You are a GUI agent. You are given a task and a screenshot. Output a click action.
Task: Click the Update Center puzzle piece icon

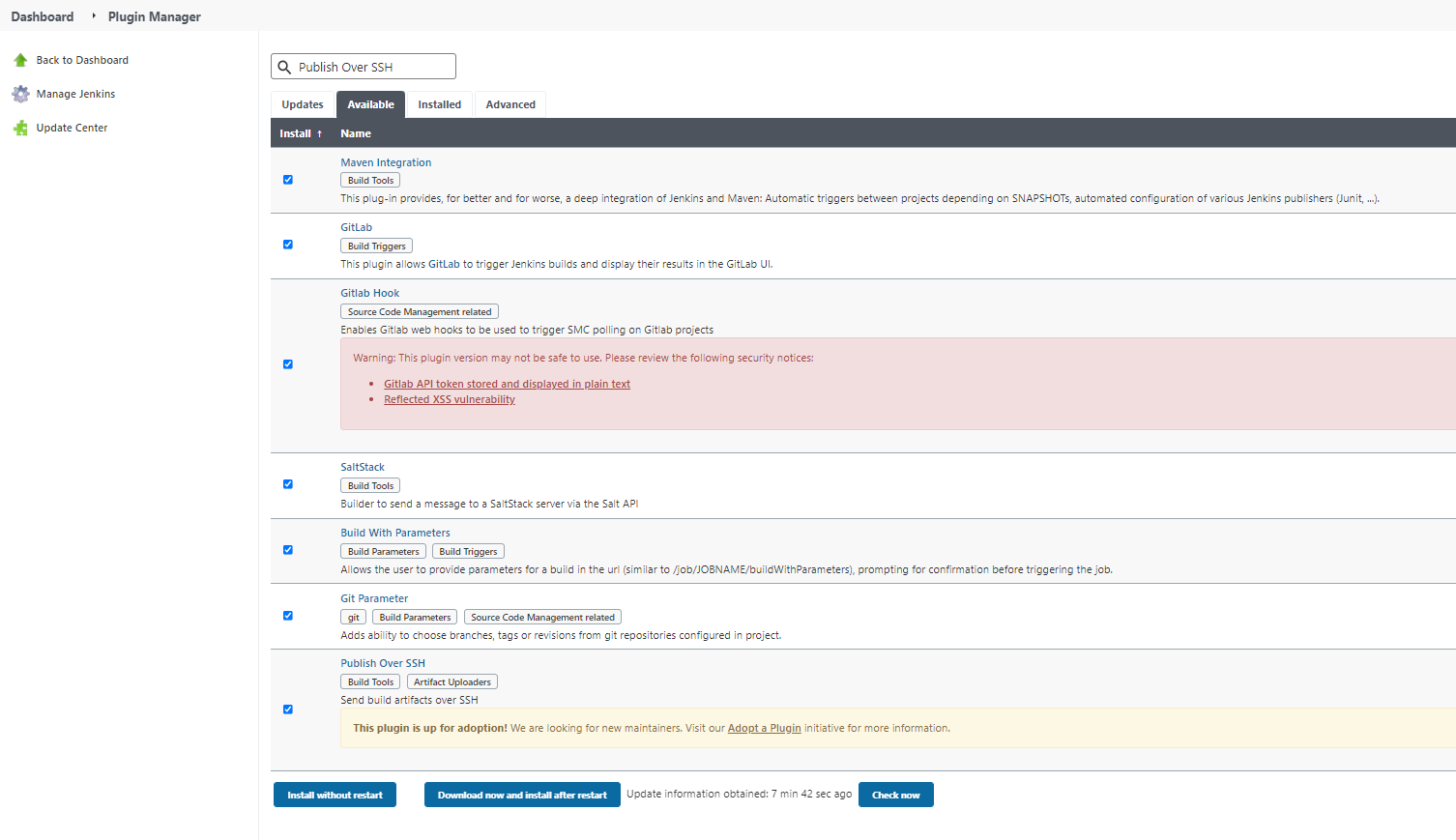coord(20,128)
